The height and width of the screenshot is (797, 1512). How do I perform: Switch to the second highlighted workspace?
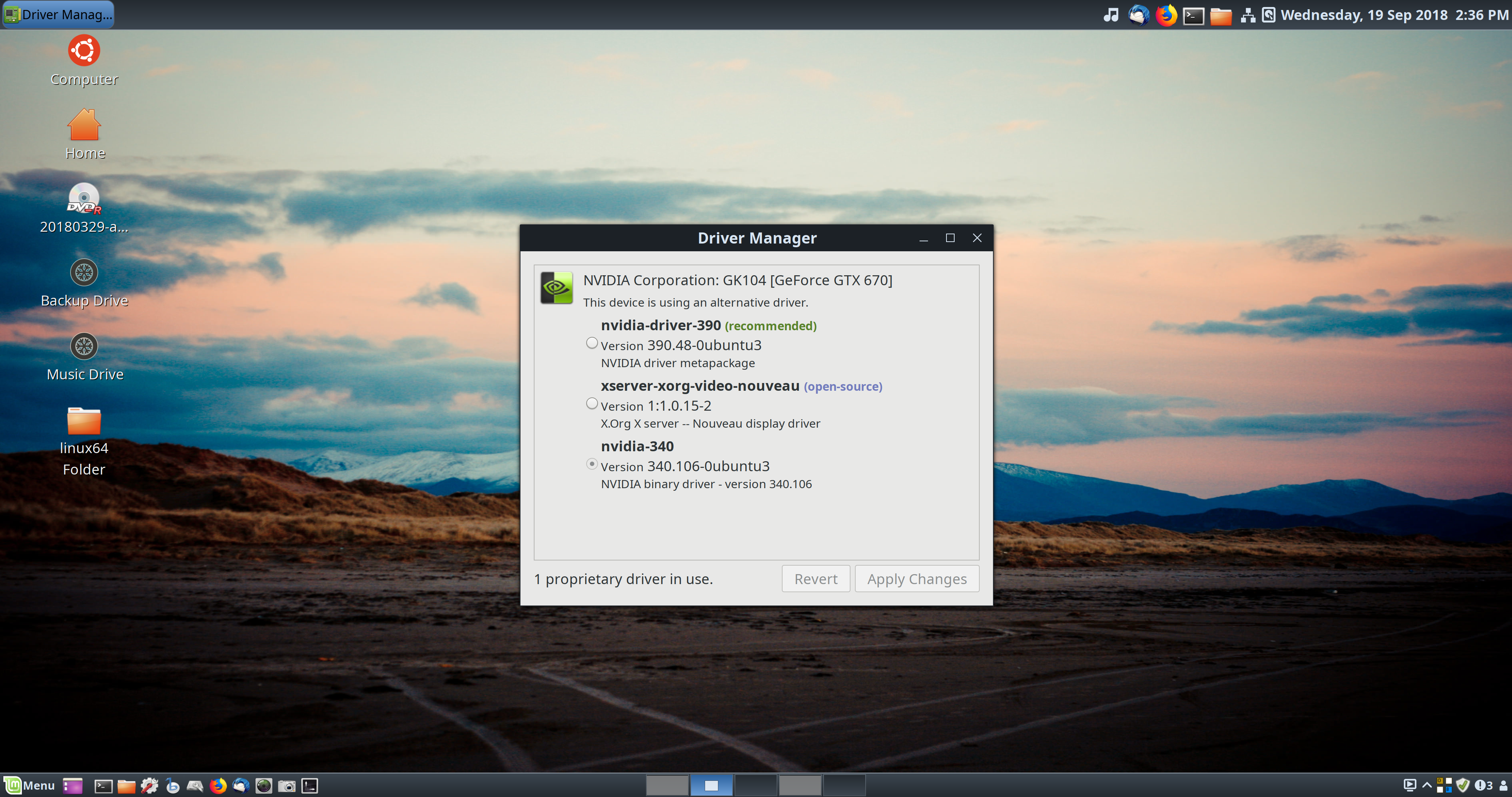coord(711,785)
